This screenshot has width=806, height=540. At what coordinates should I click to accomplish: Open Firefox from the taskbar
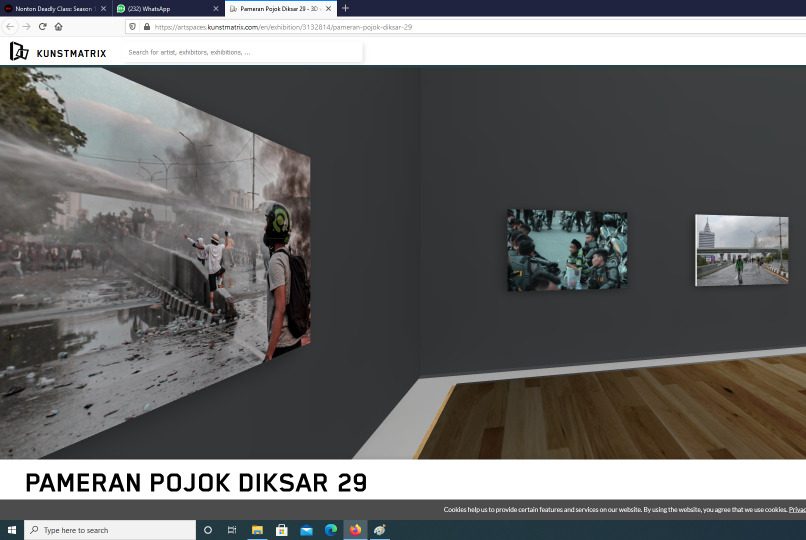[x=355, y=530]
